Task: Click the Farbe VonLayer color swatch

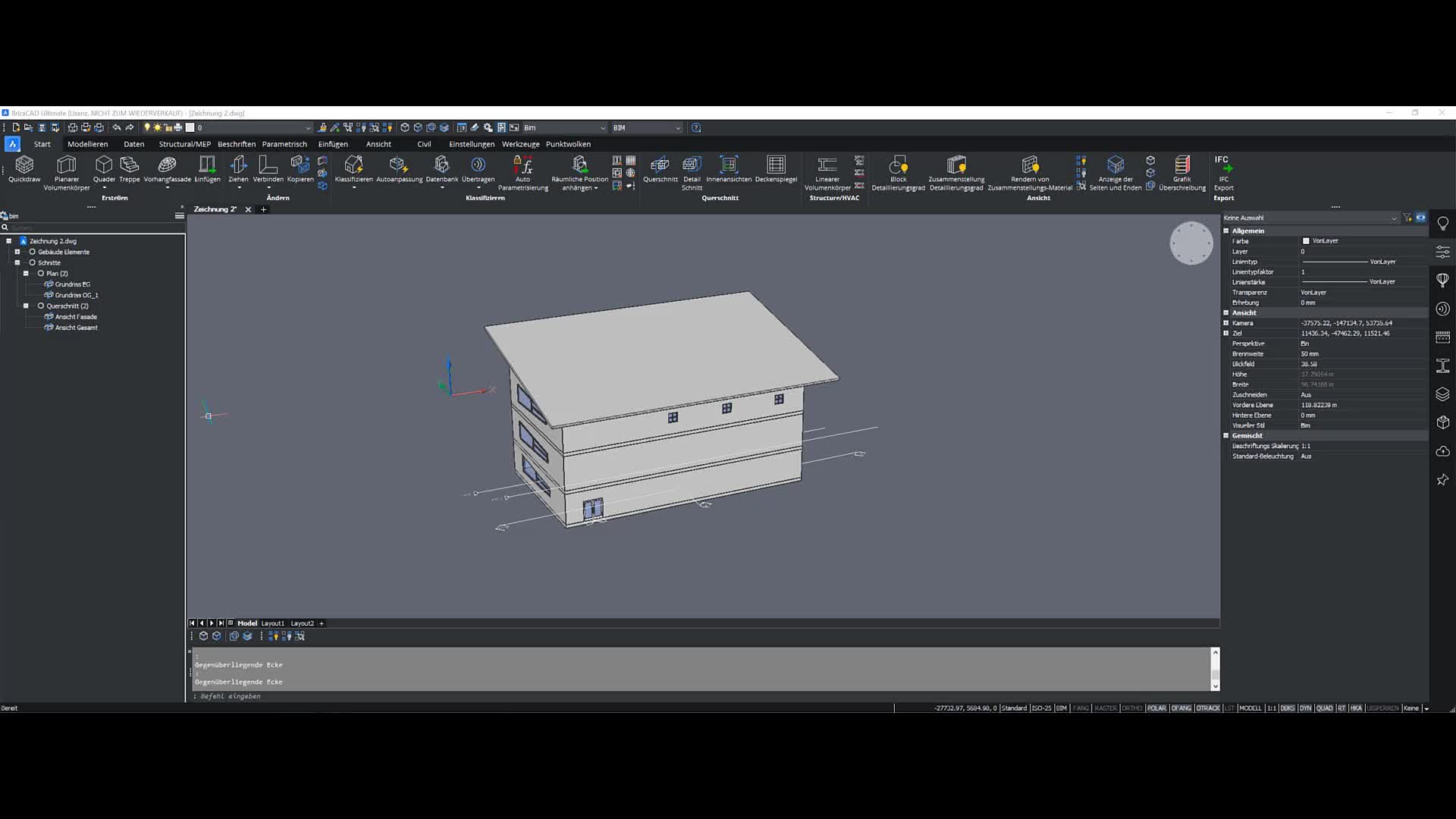Action: click(1306, 241)
